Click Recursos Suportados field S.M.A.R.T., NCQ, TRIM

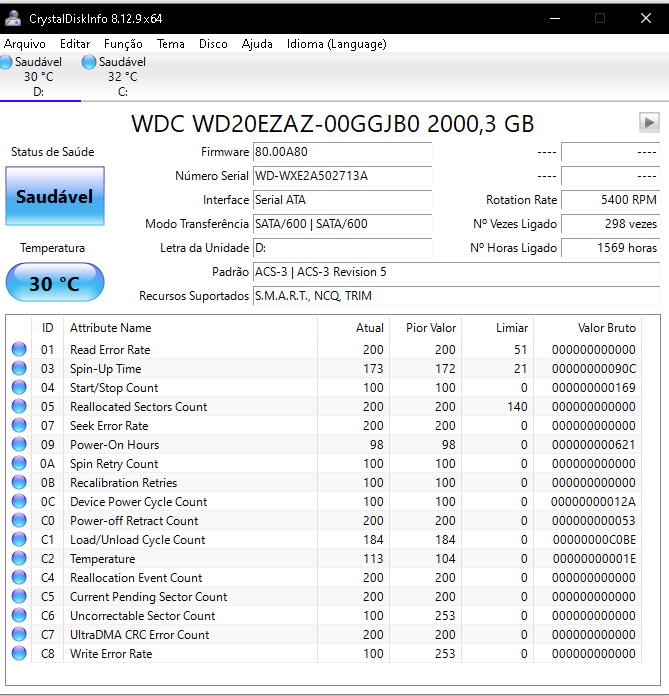coord(457,296)
